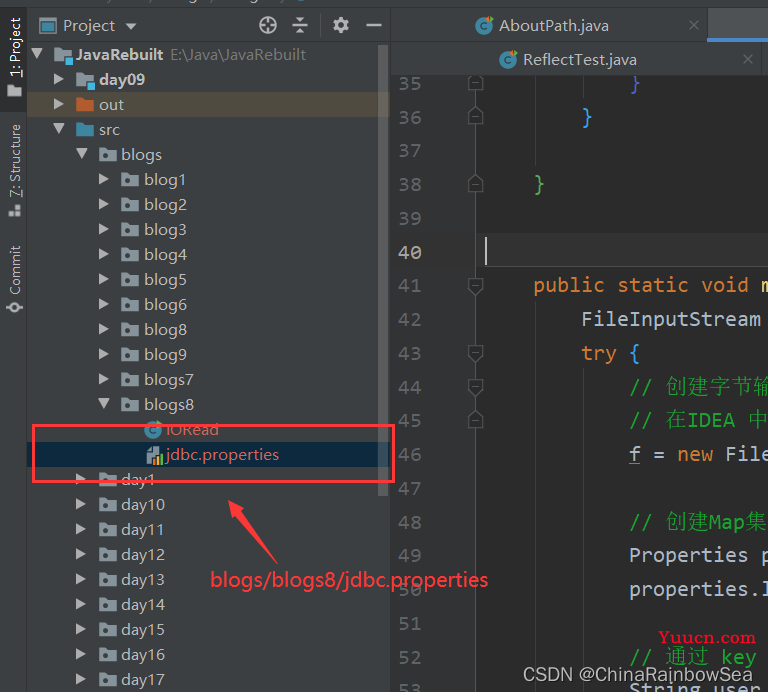Screen dimensions: 768x692
Task: Collapse the blogs8 folder
Action: [x=104, y=404]
